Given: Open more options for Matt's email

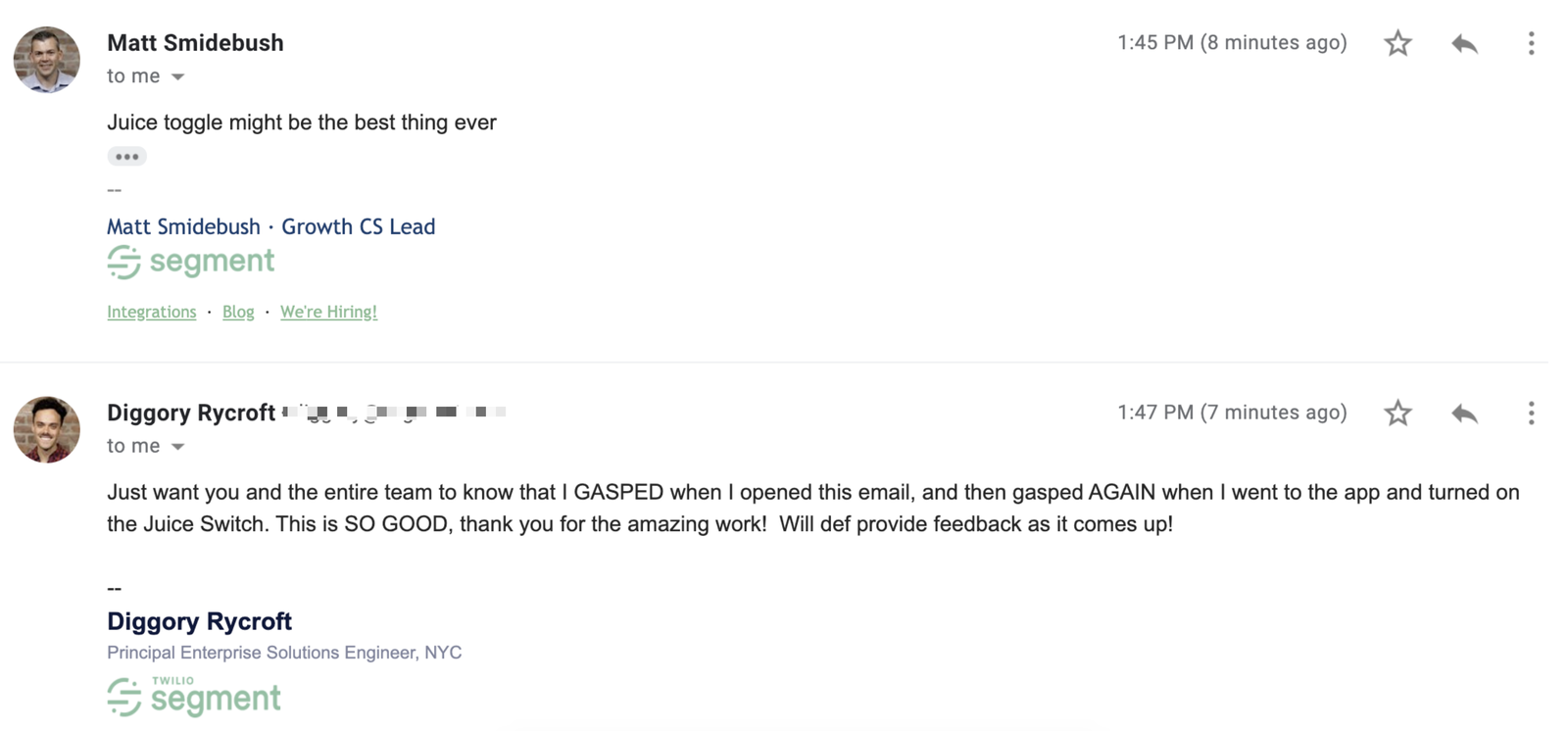Looking at the screenshot, I should tap(1531, 43).
